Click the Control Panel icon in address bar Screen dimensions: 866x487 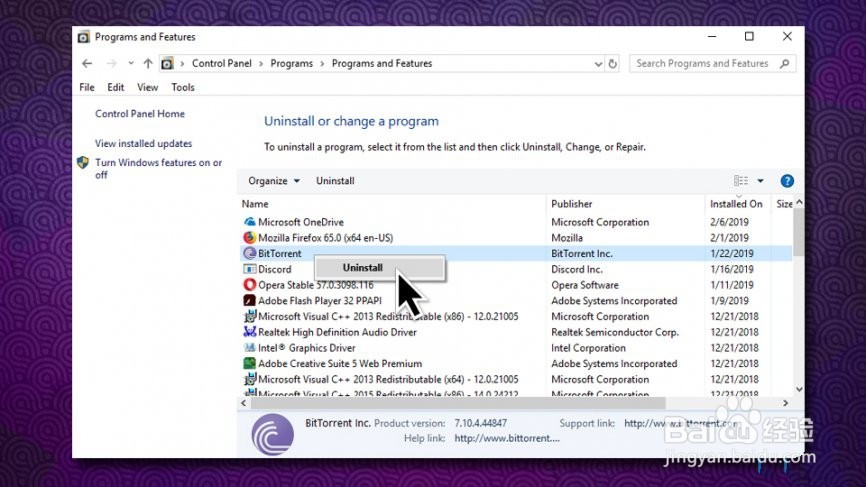167,63
